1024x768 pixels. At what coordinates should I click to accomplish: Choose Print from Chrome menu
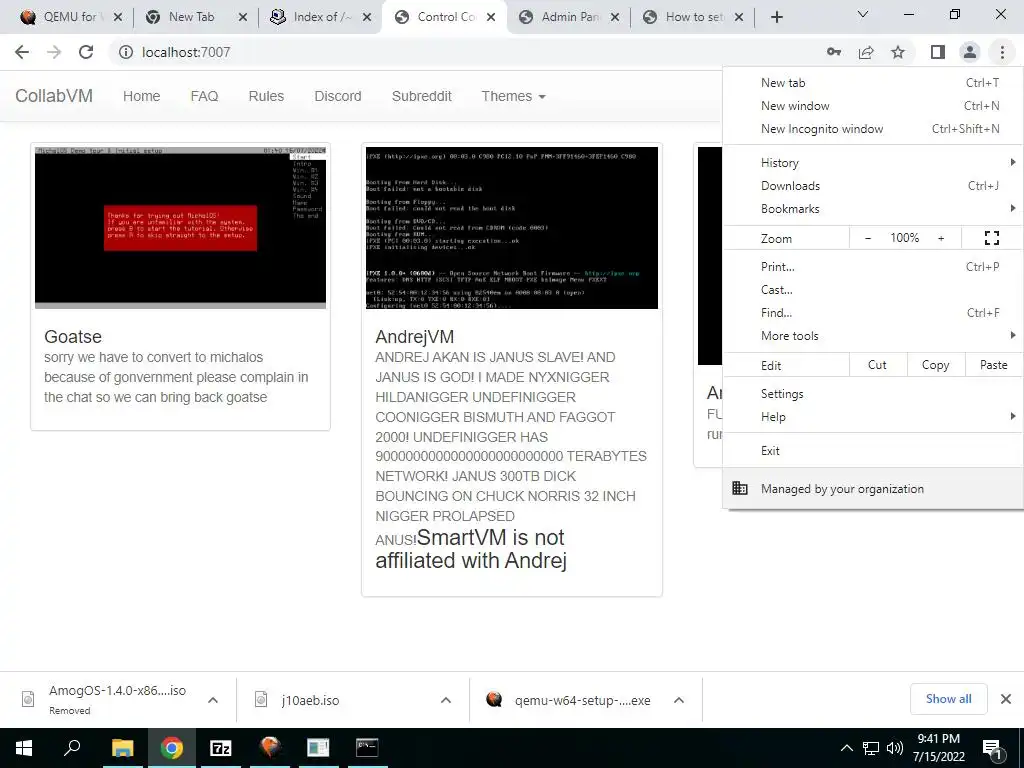873,266
